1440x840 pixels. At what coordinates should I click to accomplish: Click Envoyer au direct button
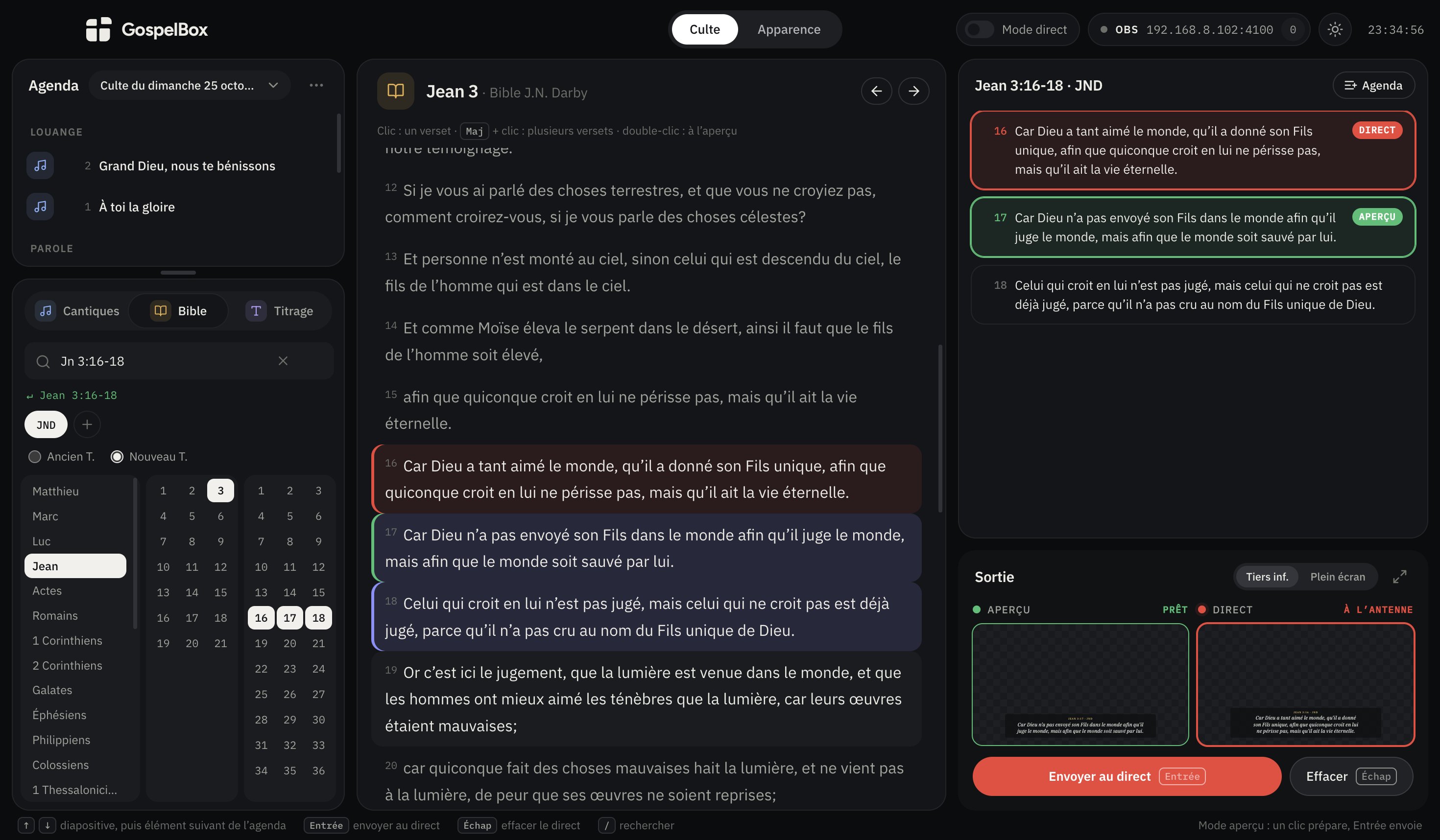click(x=1127, y=776)
